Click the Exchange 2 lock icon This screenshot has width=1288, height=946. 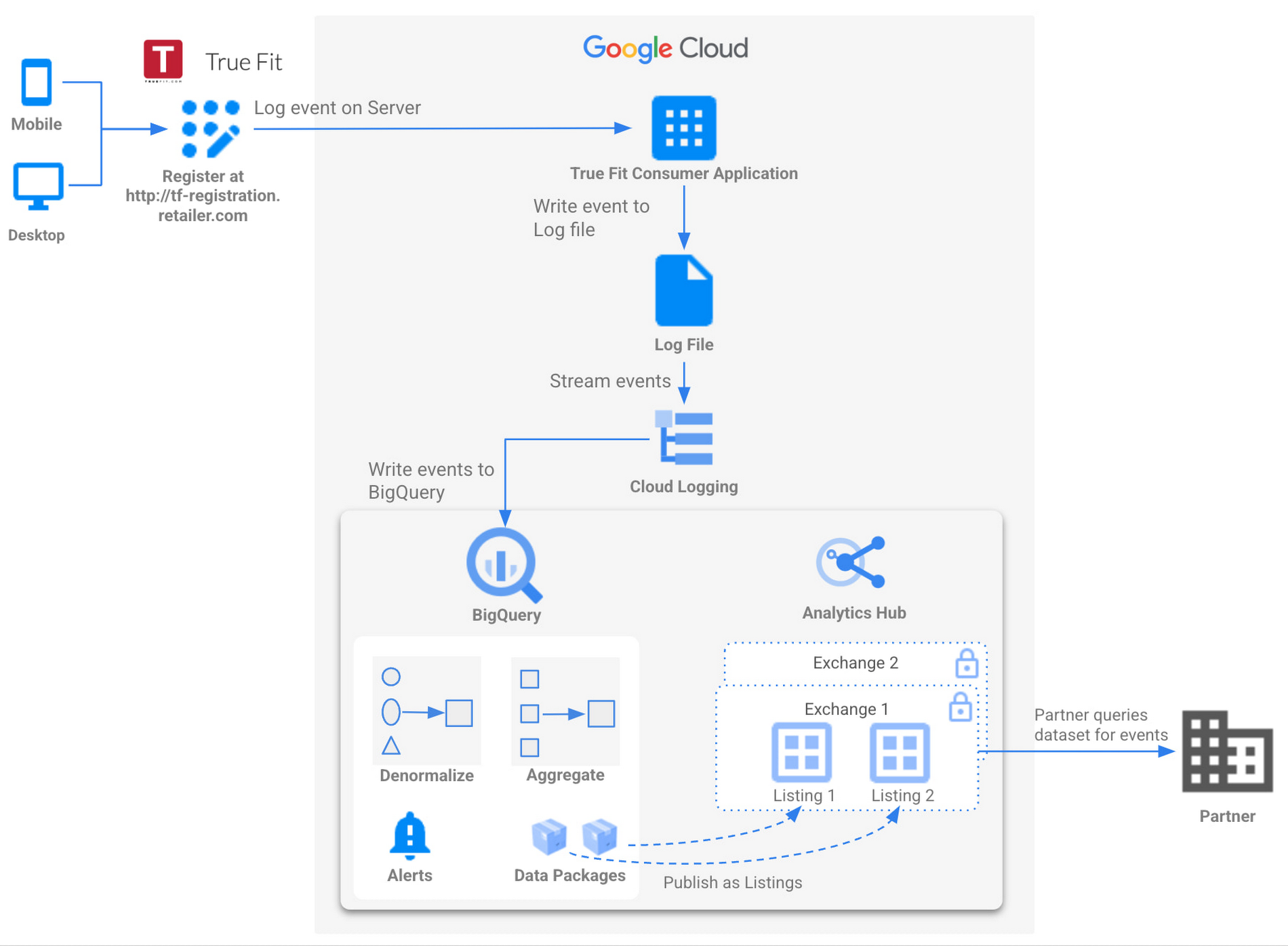pos(967,663)
